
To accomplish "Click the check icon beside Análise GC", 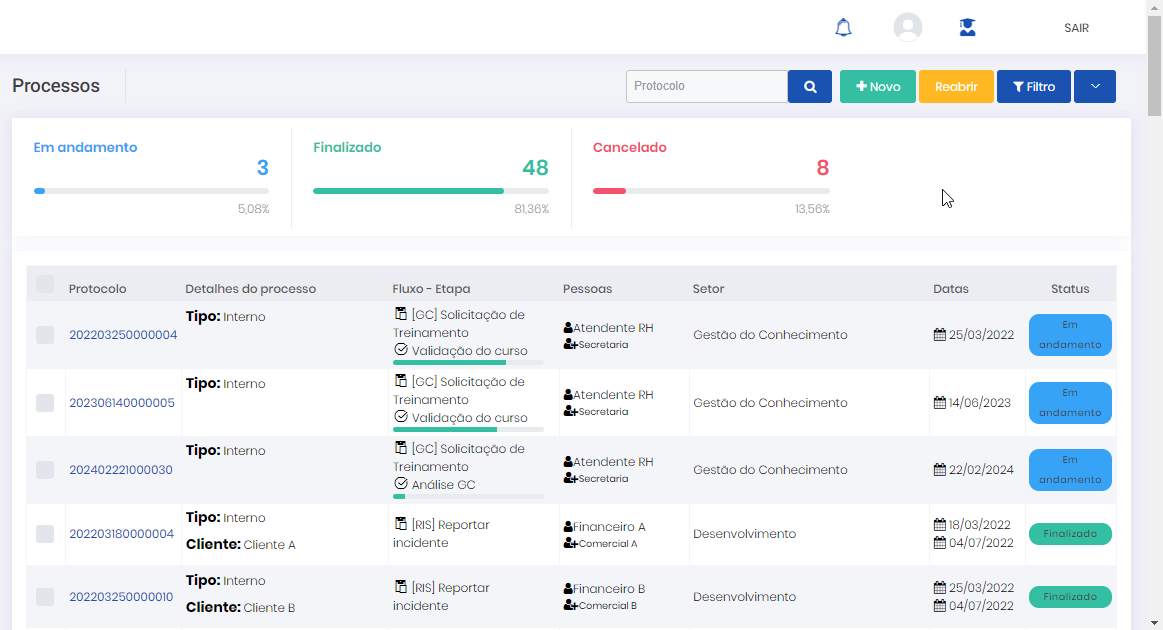I will pyautogui.click(x=401, y=484).
